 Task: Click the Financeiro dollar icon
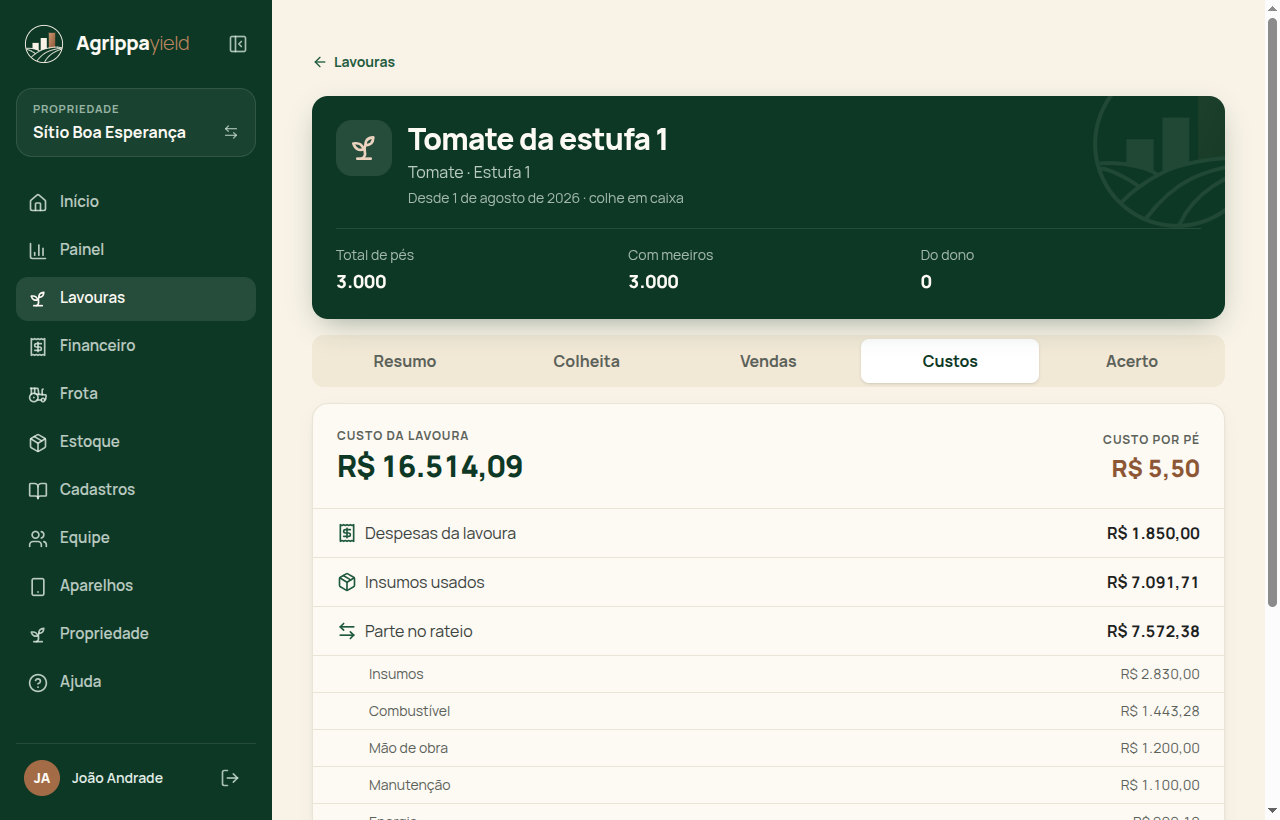point(38,346)
